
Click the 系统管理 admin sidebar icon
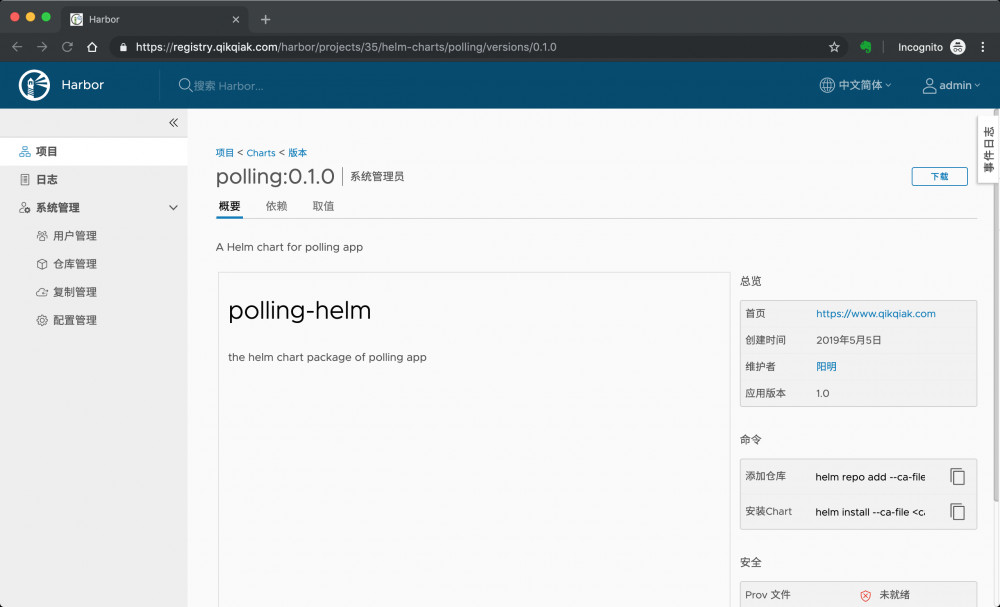22,207
